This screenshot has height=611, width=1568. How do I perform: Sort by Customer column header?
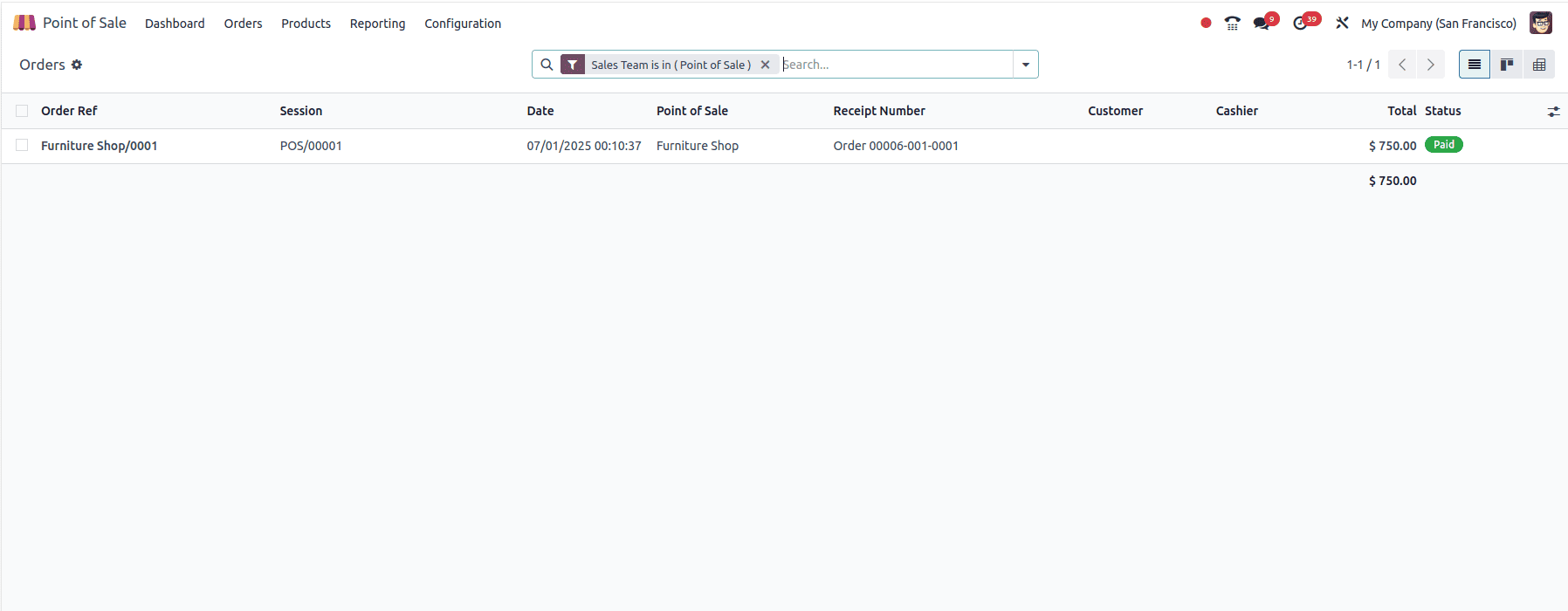click(1115, 111)
